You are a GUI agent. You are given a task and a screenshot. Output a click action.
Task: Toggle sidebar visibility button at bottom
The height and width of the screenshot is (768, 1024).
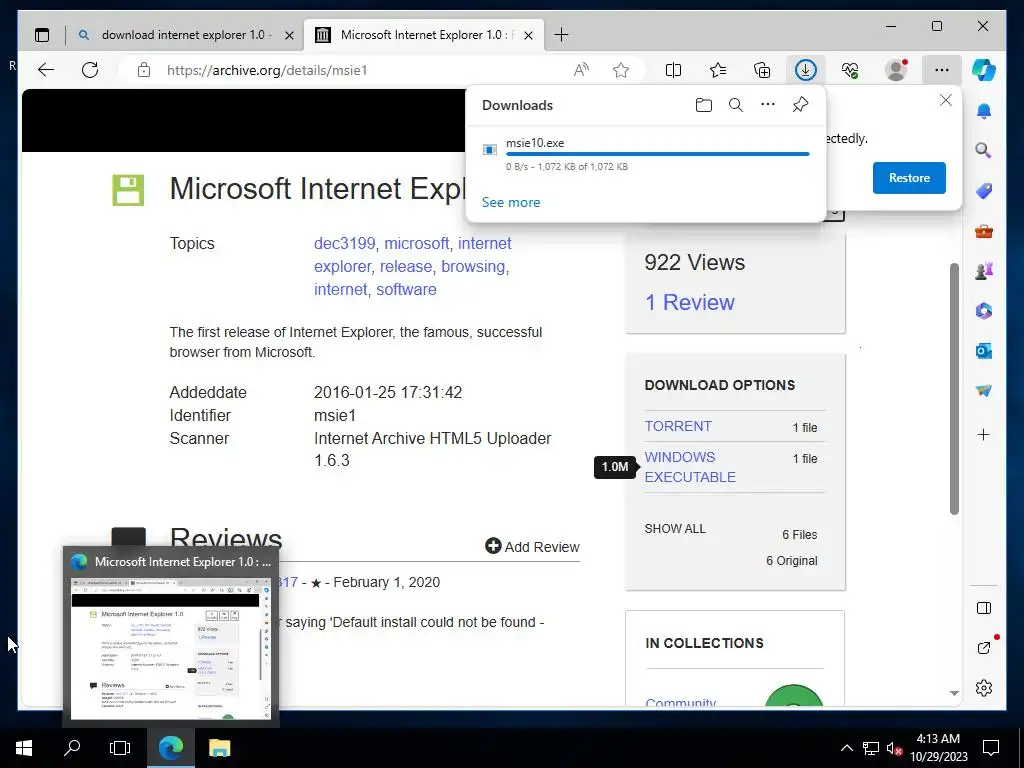point(984,608)
